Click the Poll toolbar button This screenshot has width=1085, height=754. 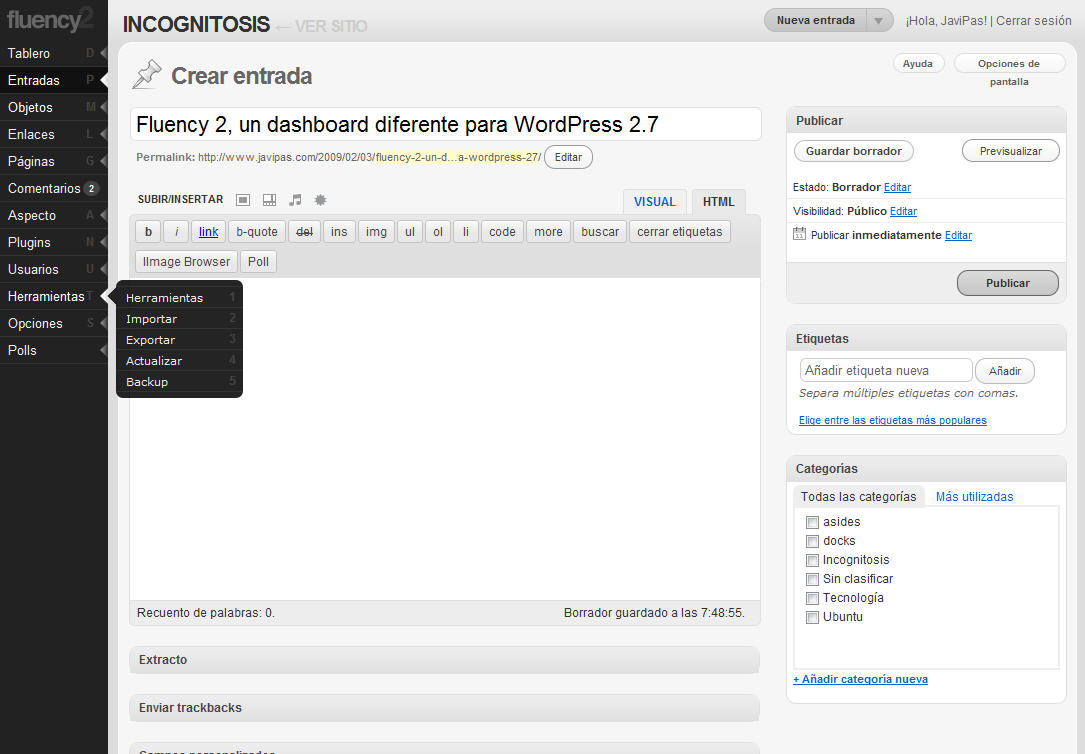[258, 261]
